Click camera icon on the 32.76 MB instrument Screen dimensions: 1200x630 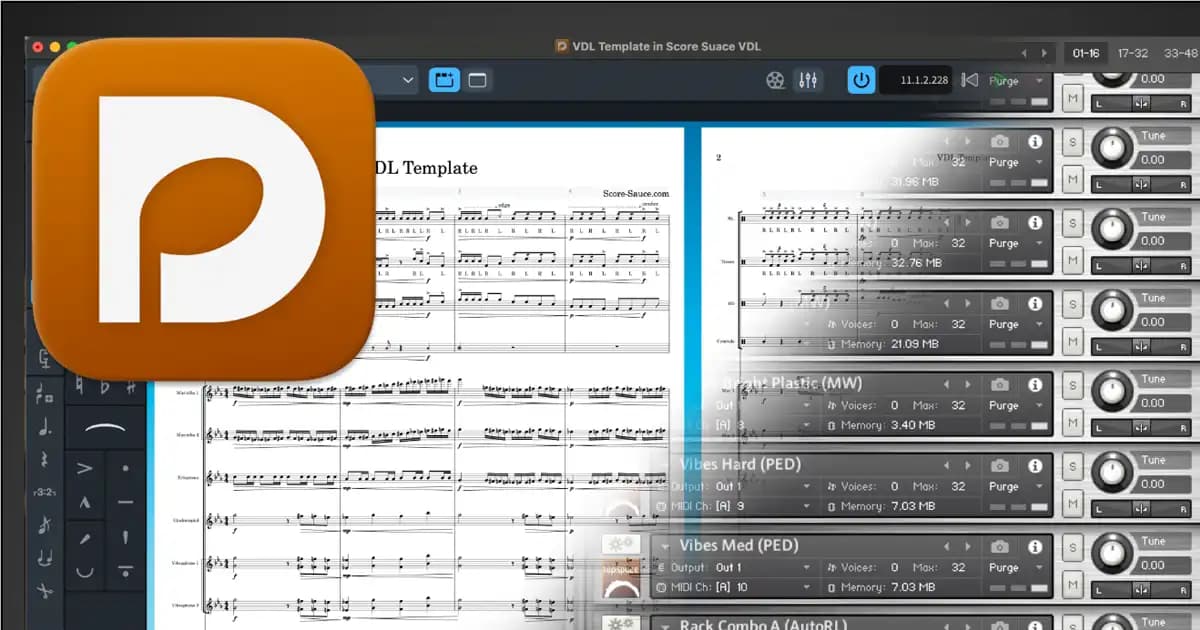point(999,222)
